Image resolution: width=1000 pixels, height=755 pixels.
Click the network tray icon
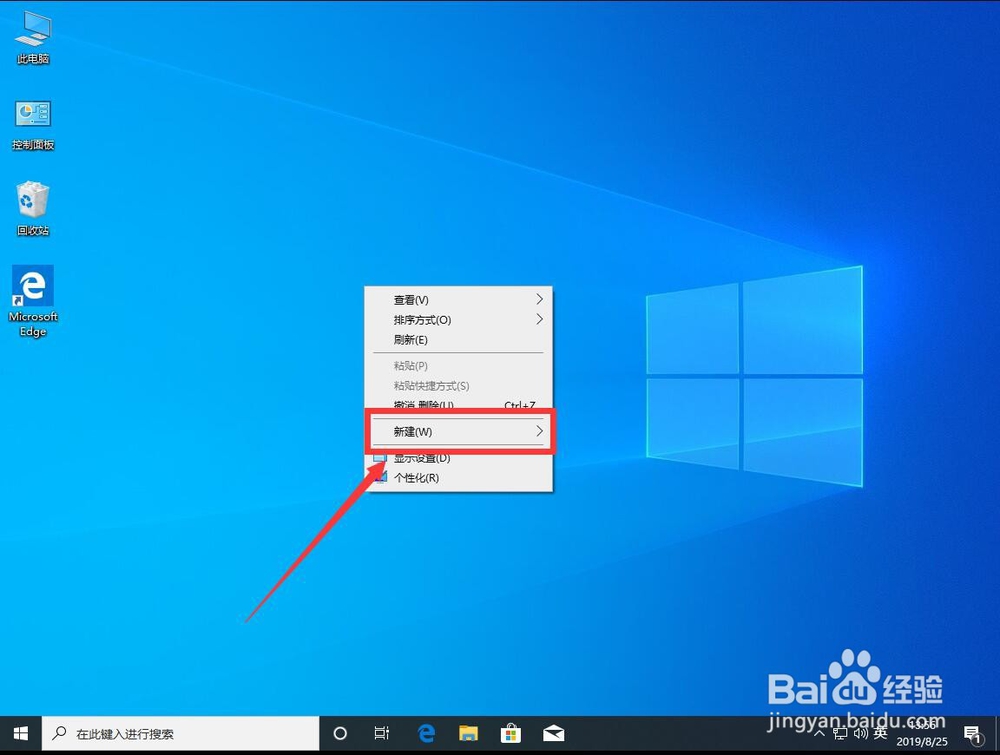[x=841, y=734]
